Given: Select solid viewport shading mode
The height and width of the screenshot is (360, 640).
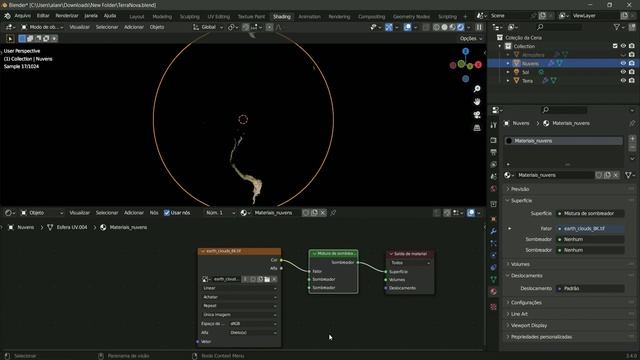Looking at the screenshot, I should pos(444,27).
